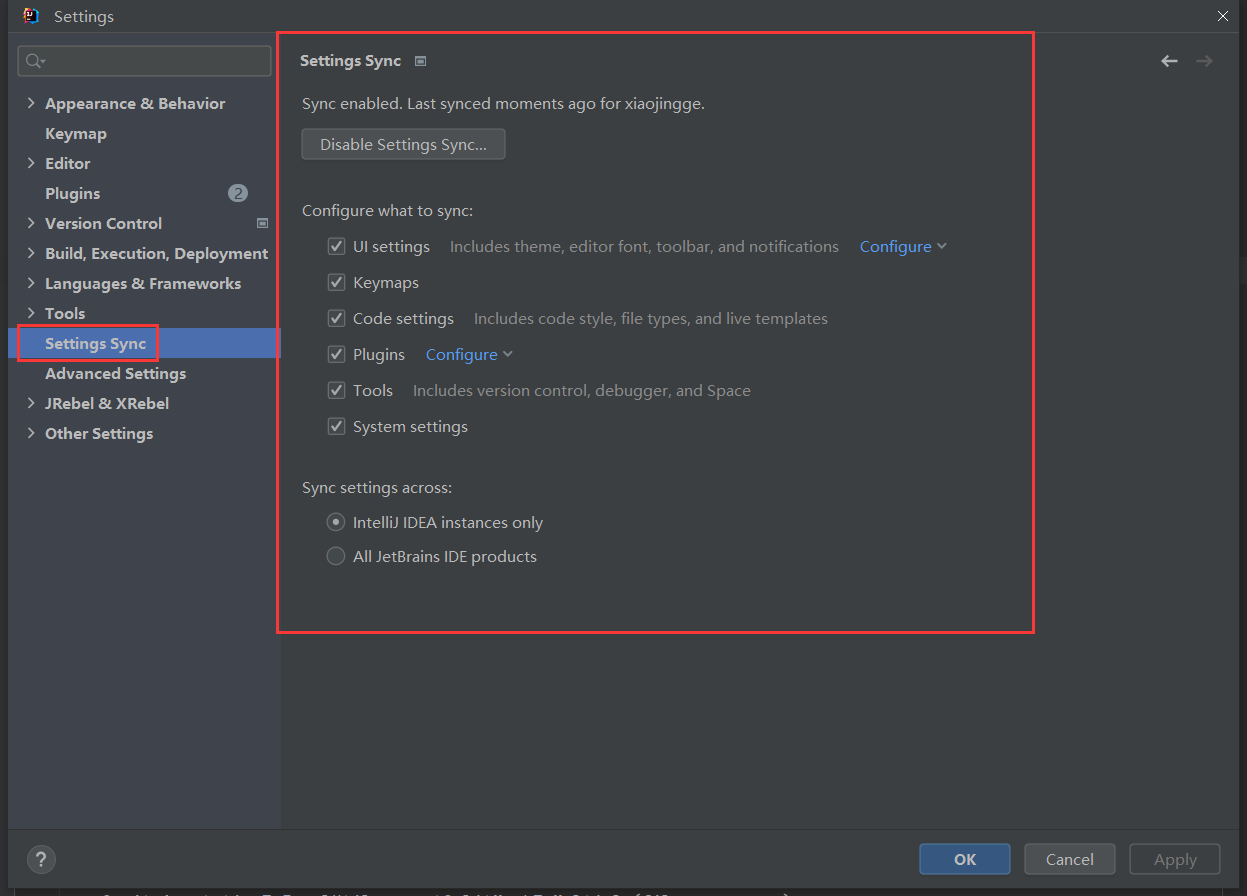The height and width of the screenshot is (896, 1247).
Task: Toggle the Keymaps sync checkbox
Action: click(x=336, y=283)
